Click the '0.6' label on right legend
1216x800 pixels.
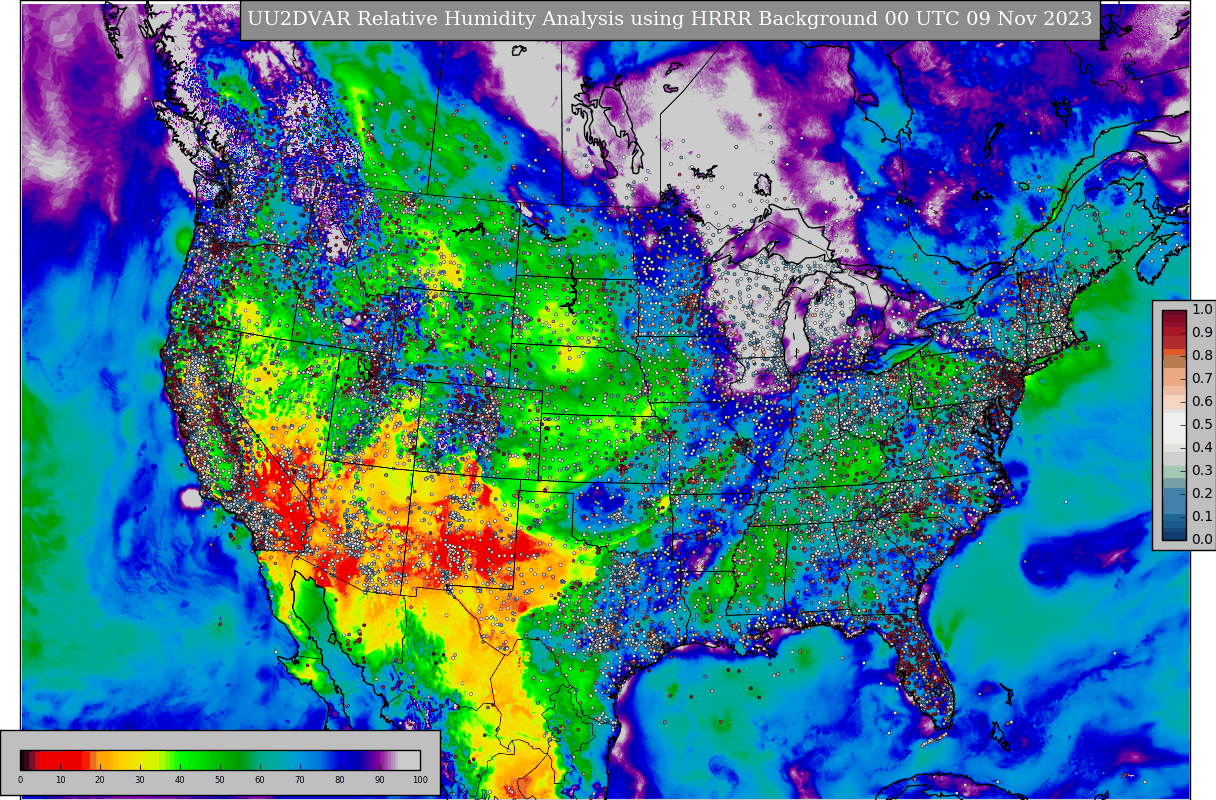pos(1202,402)
